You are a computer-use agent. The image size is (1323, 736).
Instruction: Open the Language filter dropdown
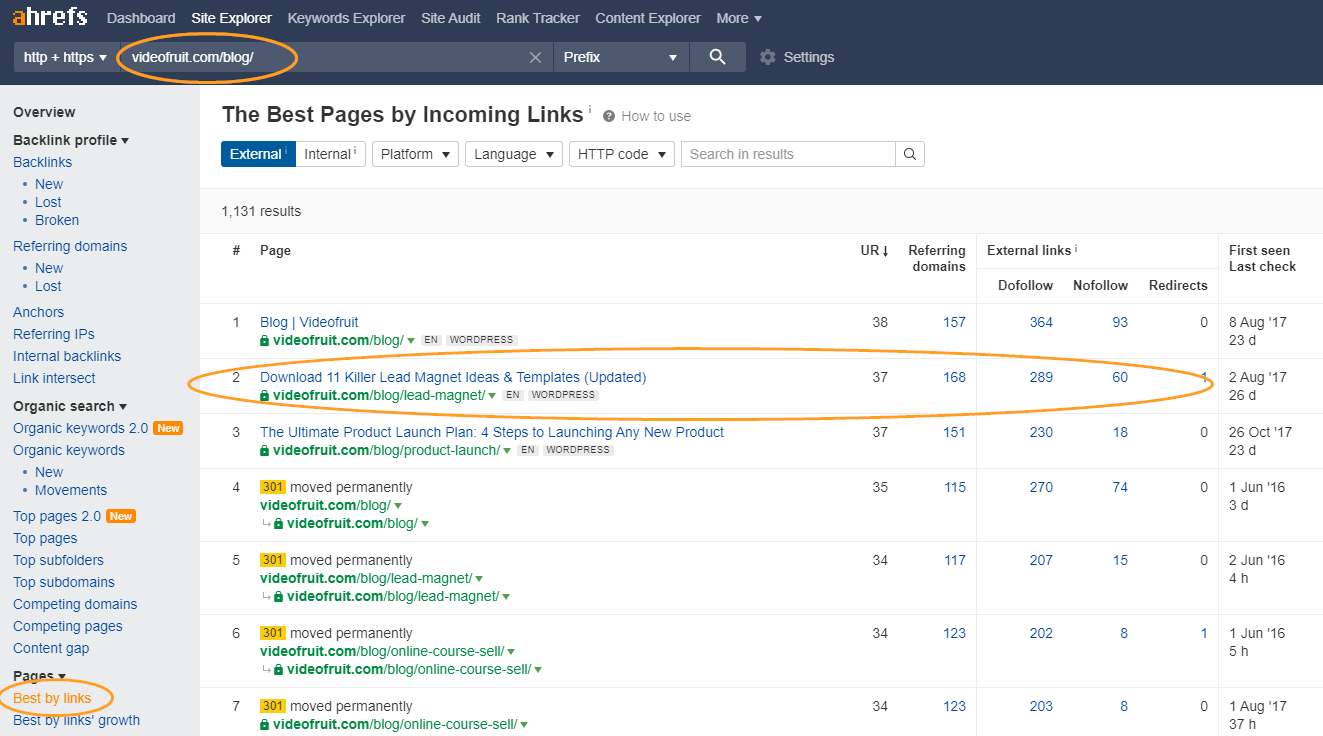(x=514, y=154)
